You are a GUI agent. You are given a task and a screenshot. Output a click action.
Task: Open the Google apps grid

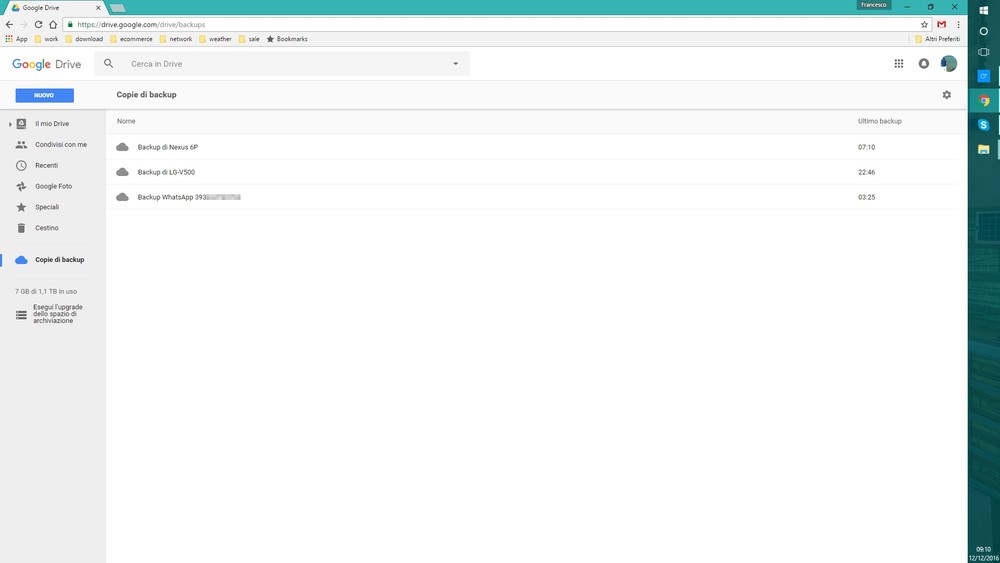899,63
